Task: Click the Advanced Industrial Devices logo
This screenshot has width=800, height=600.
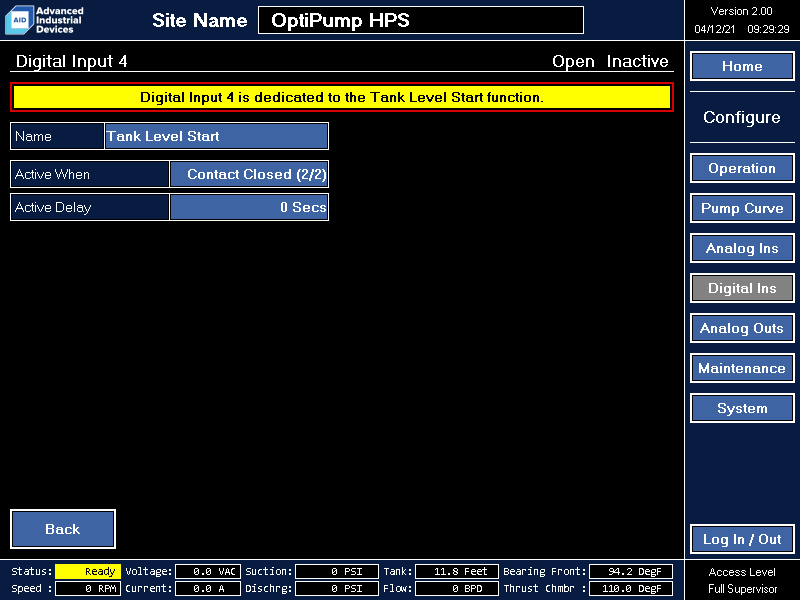Action: pyautogui.click(x=44, y=20)
